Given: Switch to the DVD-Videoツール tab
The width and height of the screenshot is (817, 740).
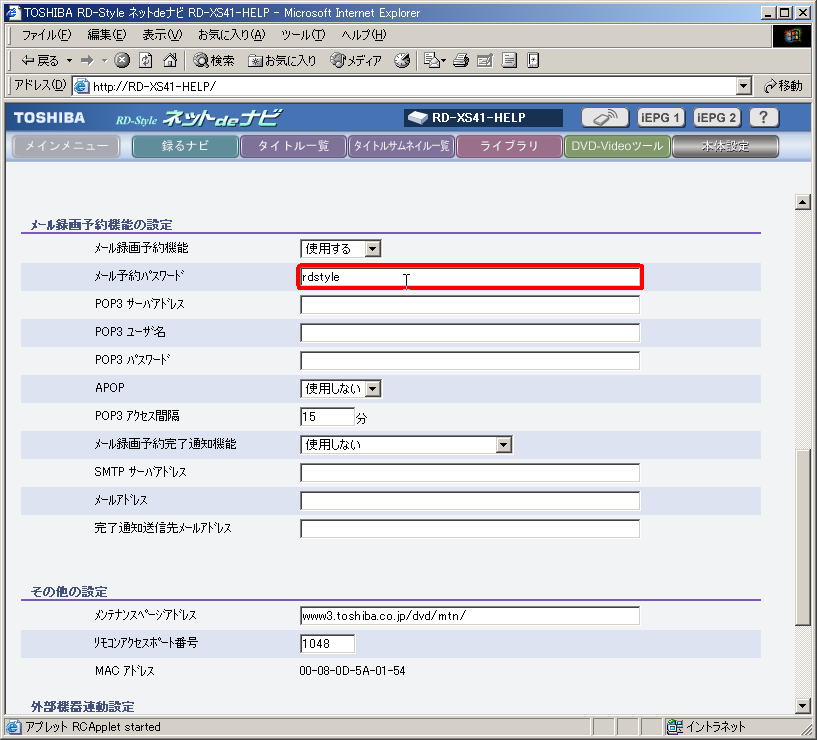Looking at the screenshot, I should click(617, 146).
